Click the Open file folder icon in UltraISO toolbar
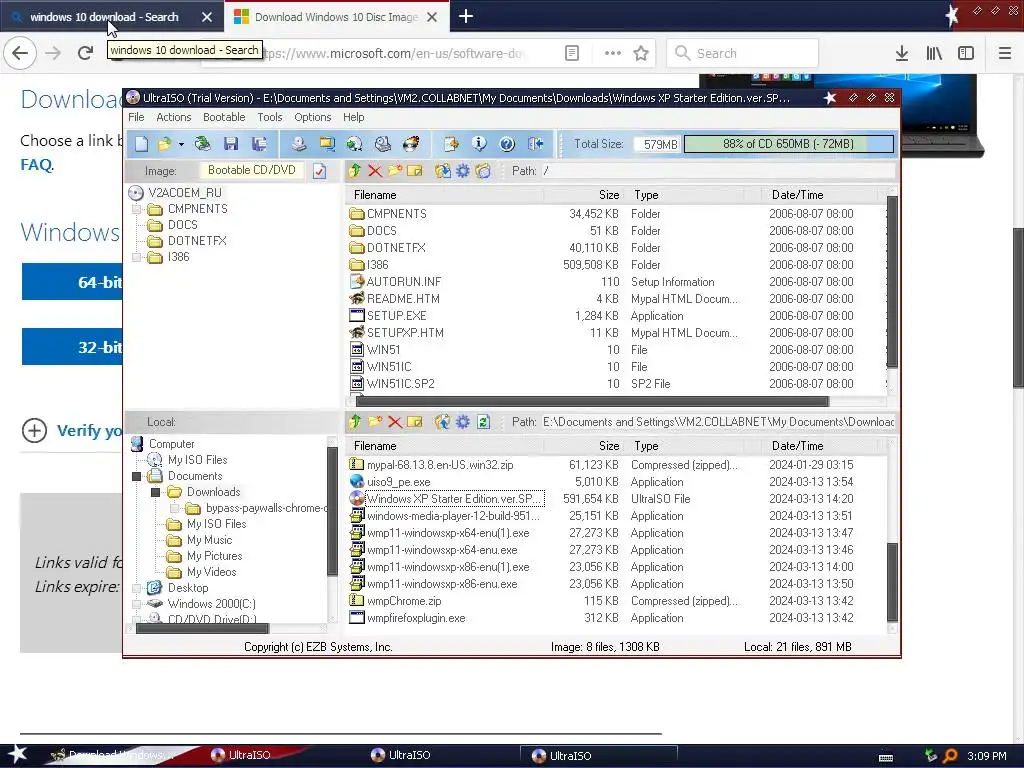Screen dimensions: 1024x768 point(164,144)
